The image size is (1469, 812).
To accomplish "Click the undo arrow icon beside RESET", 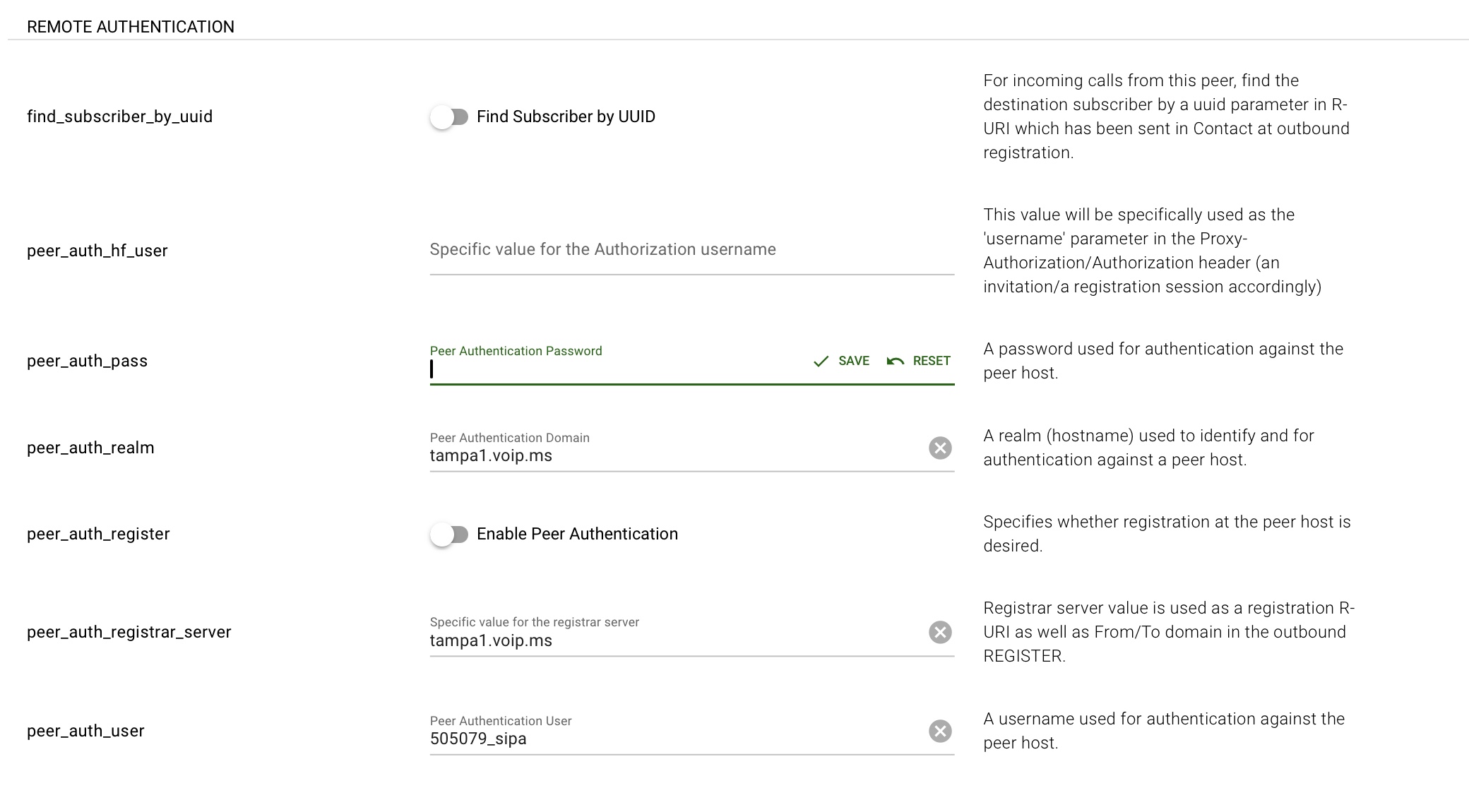I will click(x=896, y=362).
